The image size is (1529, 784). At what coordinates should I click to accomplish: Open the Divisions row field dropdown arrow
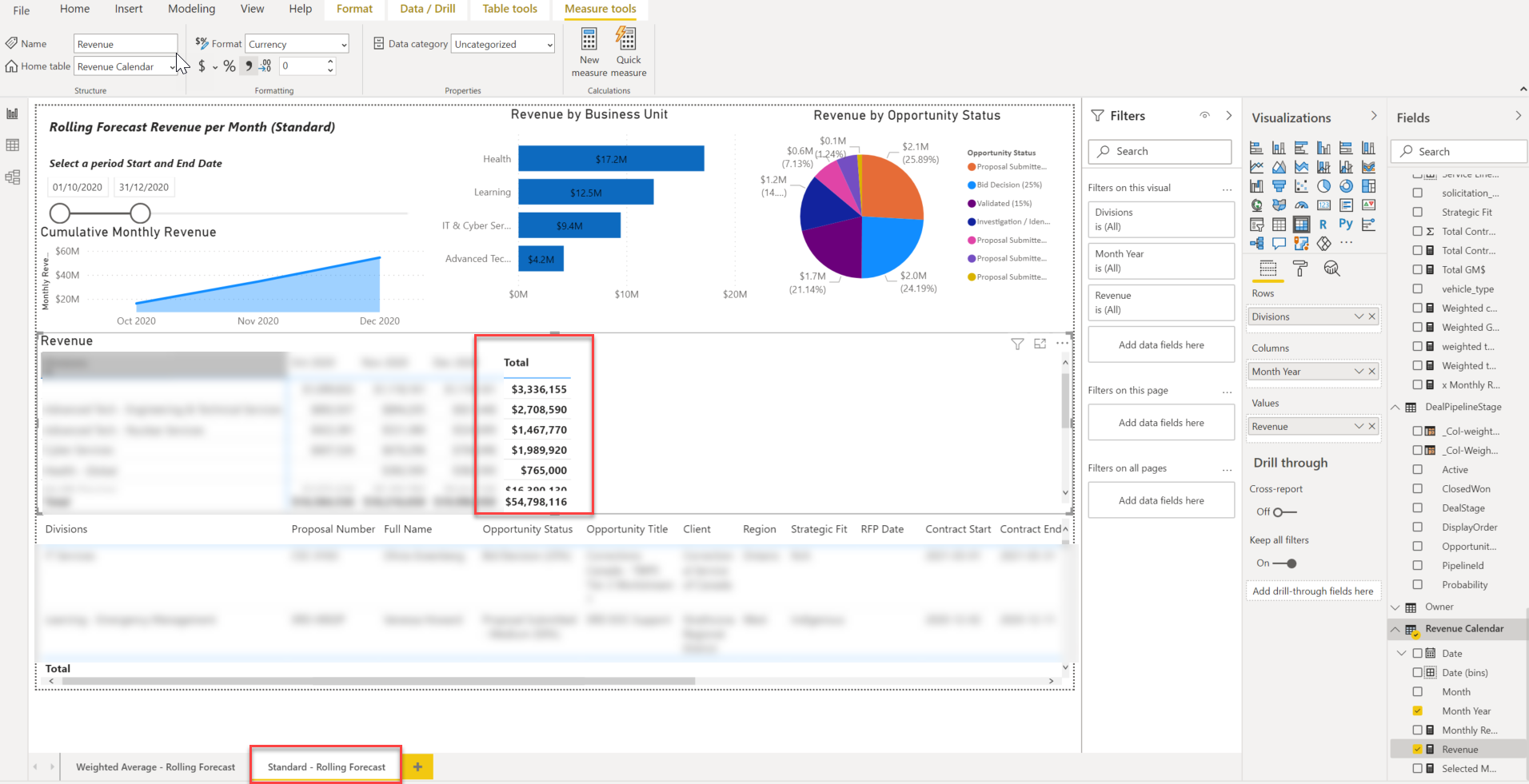point(1359,316)
